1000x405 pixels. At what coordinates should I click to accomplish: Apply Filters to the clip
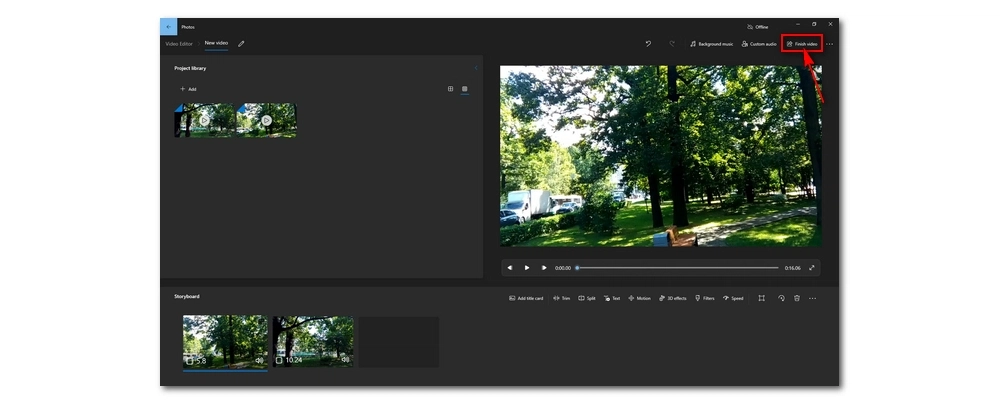[705, 298]
